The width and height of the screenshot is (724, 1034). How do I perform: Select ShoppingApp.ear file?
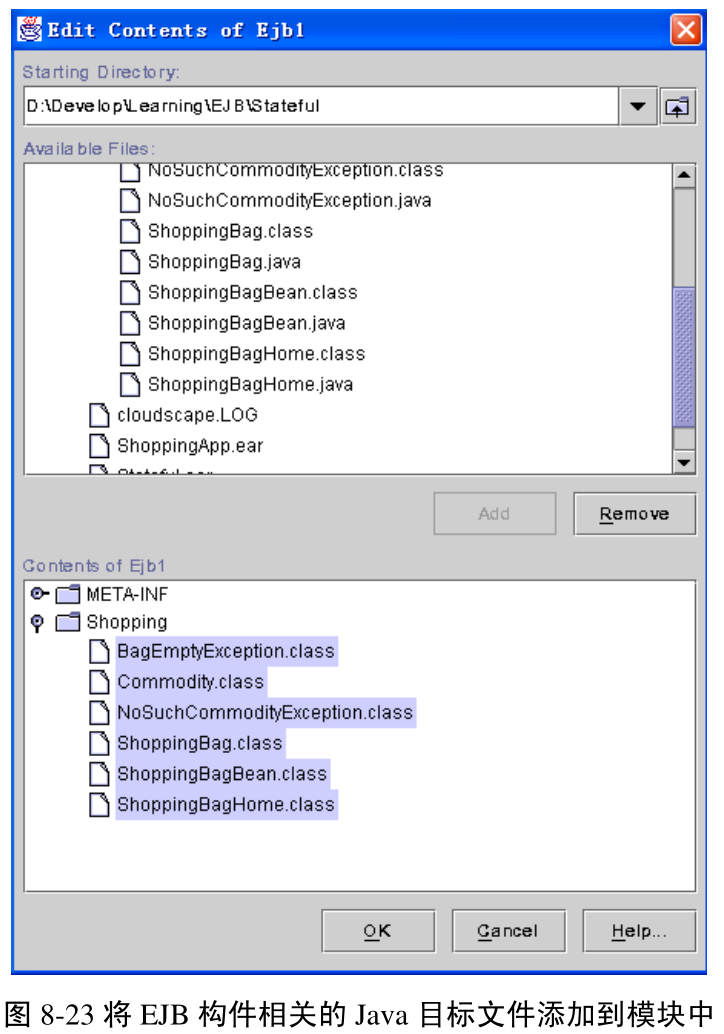tap(190, 446)
